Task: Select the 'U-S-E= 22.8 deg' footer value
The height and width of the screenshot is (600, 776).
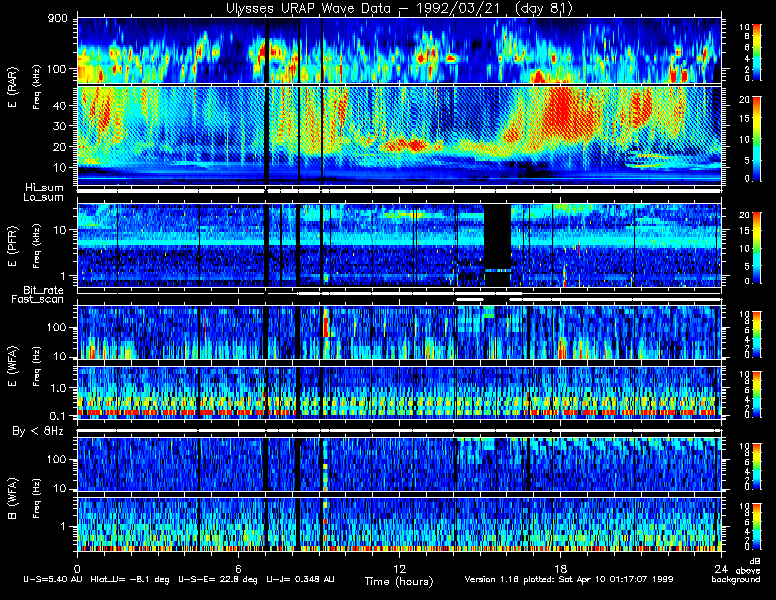Action: pos(218,579)
